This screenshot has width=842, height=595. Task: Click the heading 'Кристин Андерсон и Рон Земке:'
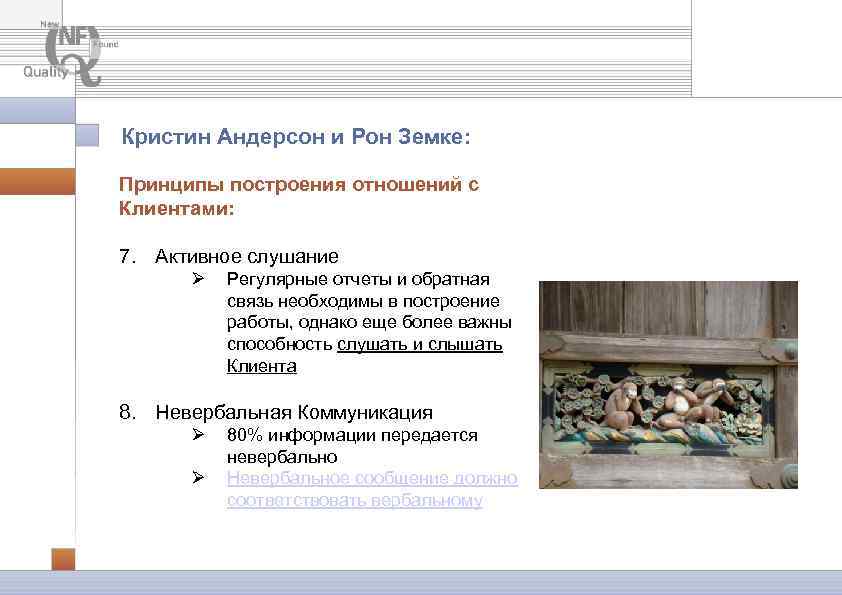(x=296, y=136)
